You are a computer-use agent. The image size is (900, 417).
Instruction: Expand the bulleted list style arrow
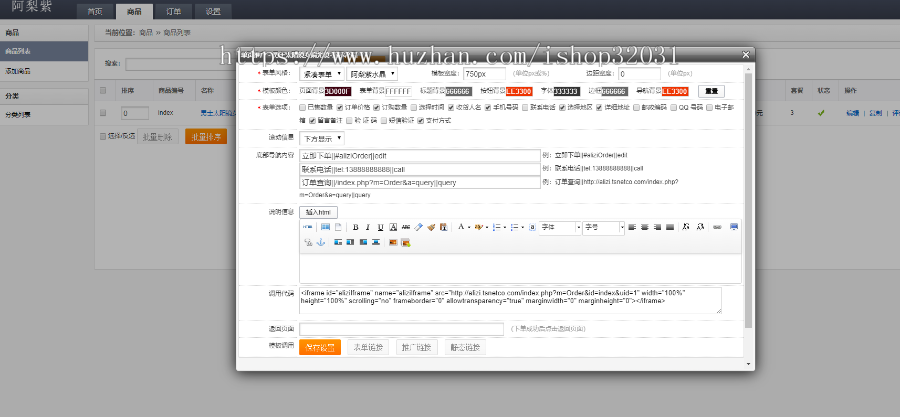click(x=522, y=228)
